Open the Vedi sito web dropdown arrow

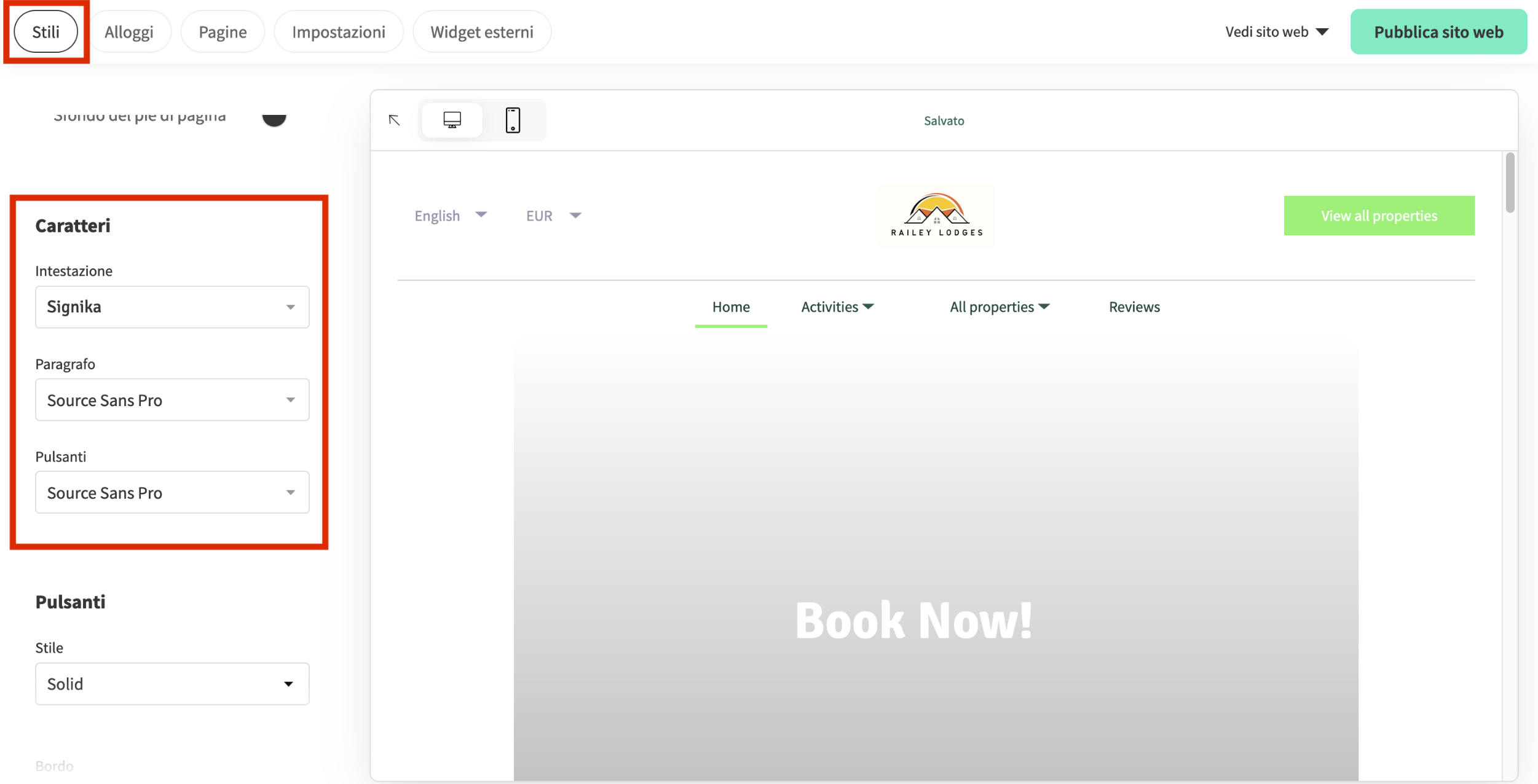(x=1323, y=31)
